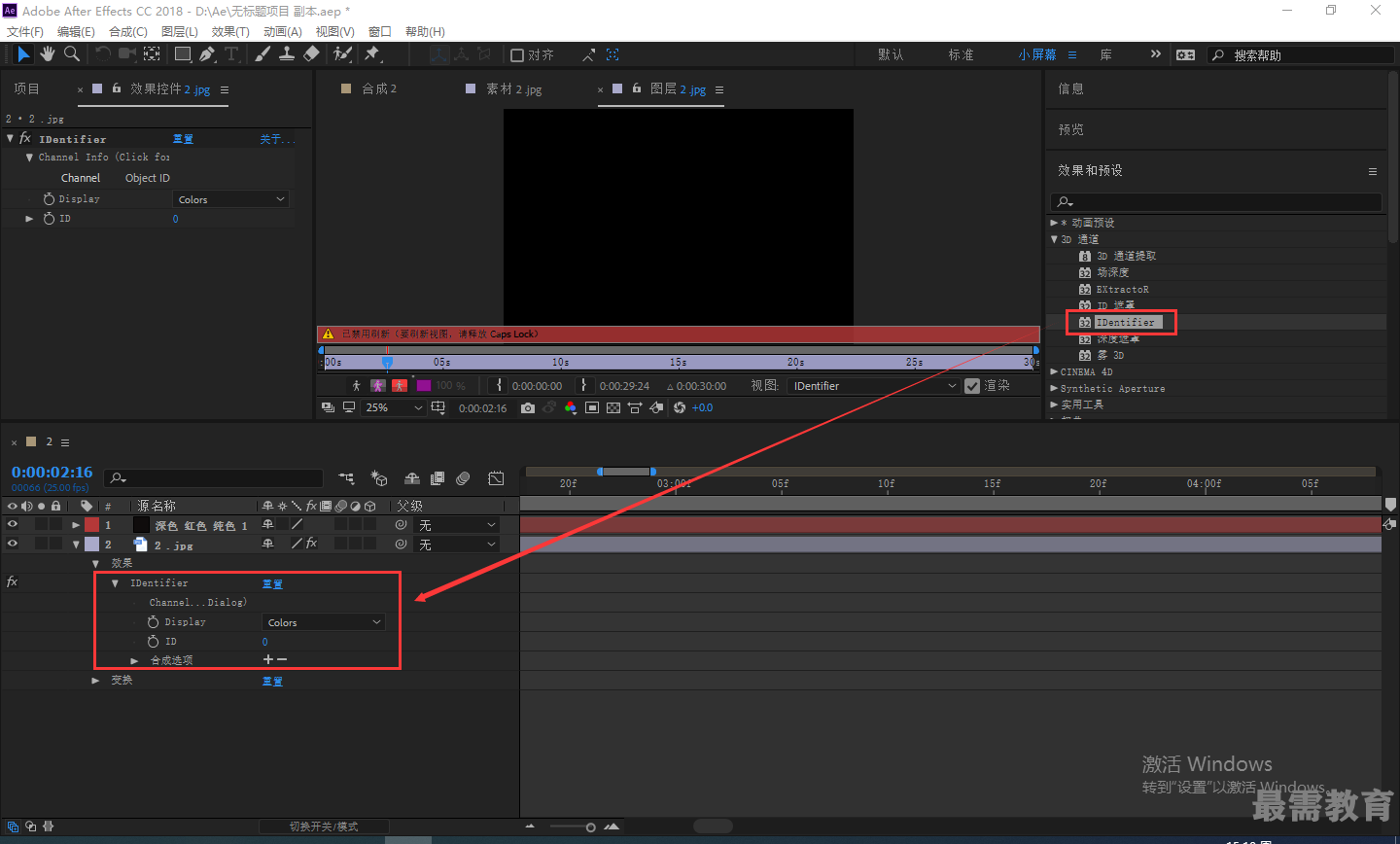
Task: Select the Eraser tool
Action: click(311, 54)
